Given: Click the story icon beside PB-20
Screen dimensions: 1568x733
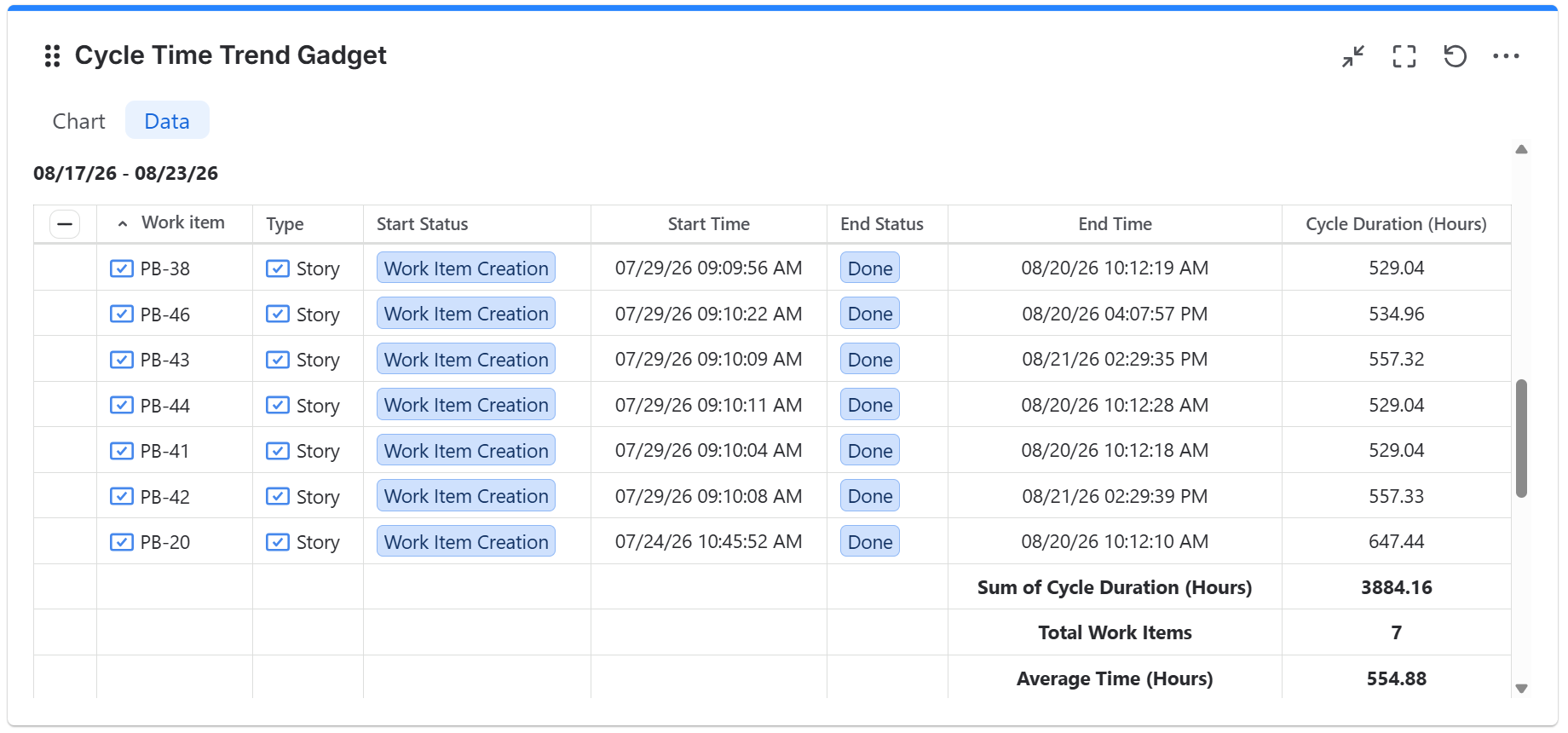Looking at the screenshot, I should (122, 542).
